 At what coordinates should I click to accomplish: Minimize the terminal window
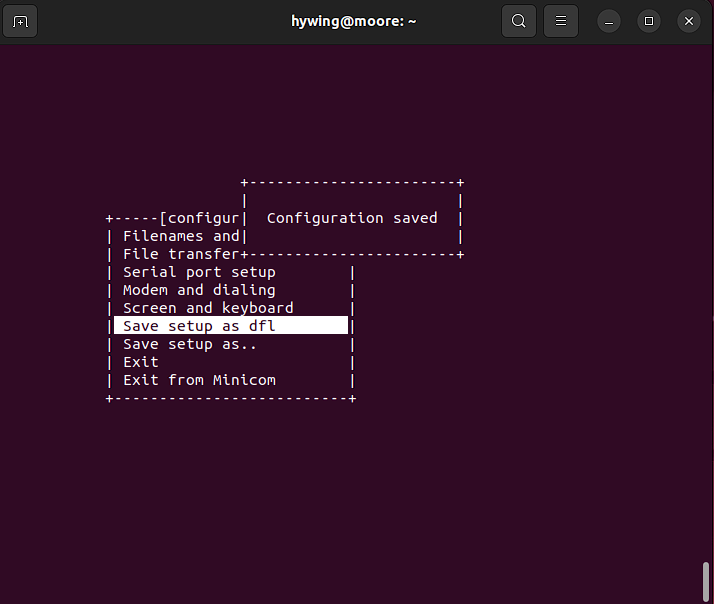(609, 21)
